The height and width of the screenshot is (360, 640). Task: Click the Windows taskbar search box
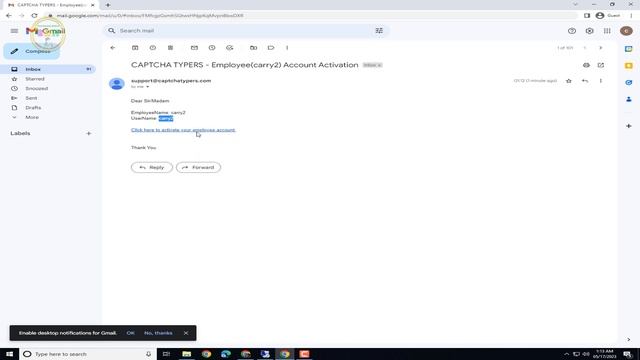pos(87,354)
